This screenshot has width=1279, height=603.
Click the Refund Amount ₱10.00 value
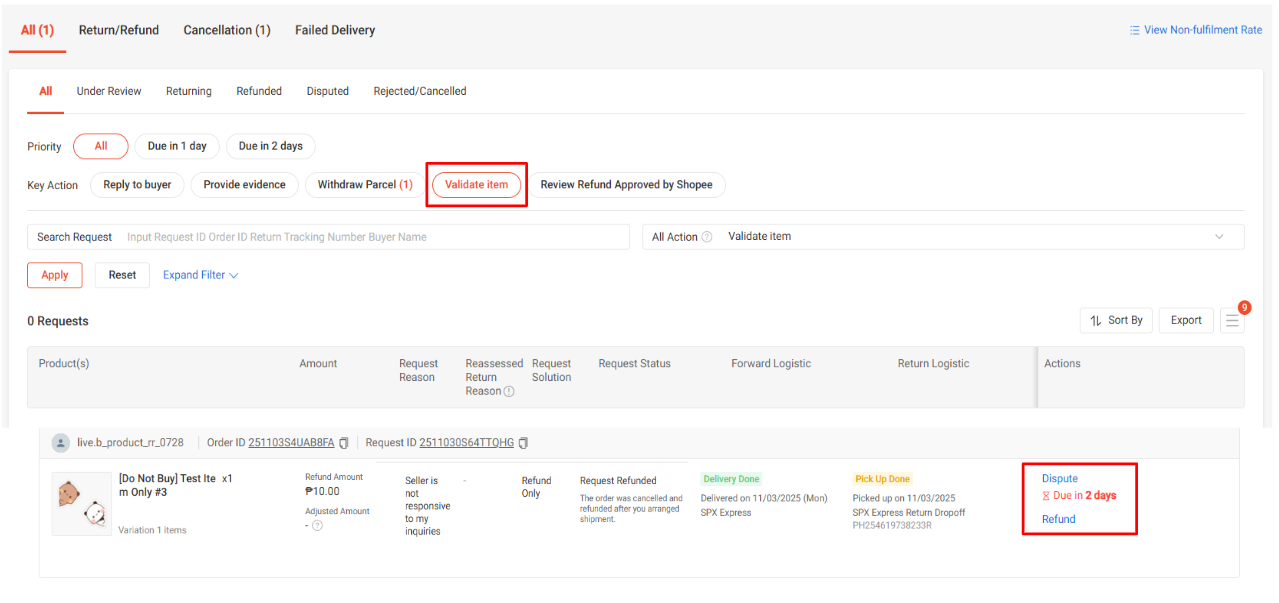point(322,491)
